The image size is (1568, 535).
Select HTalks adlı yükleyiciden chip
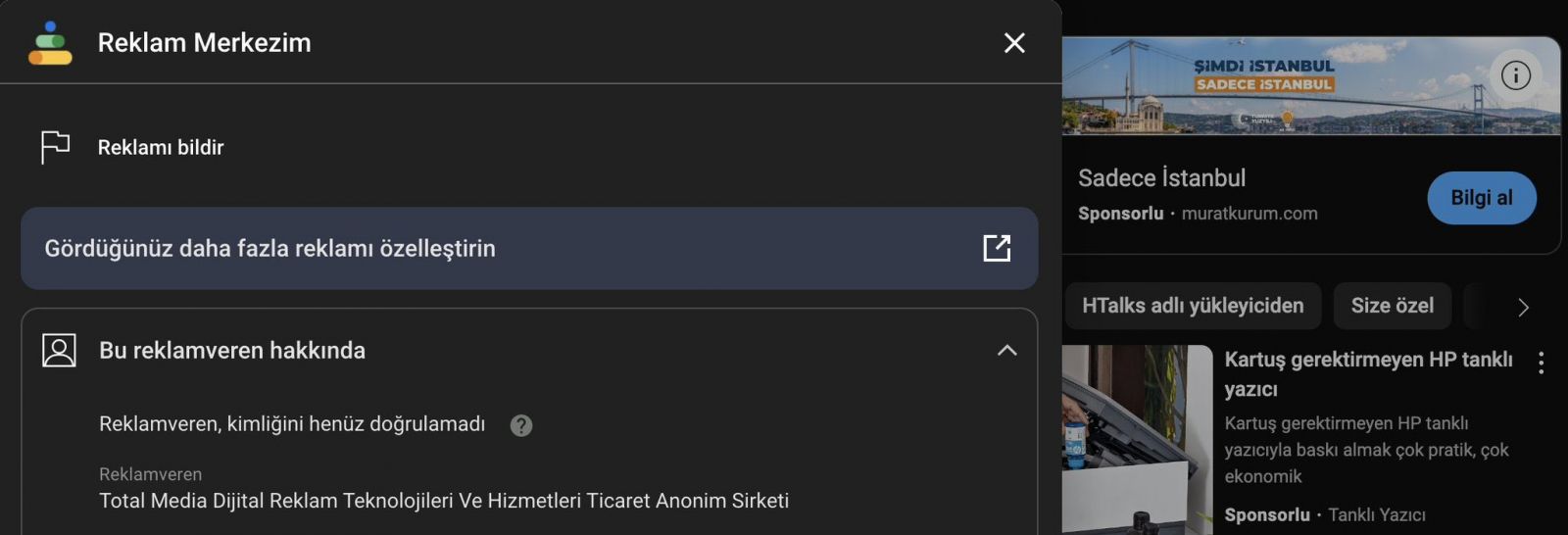pyautogui.click(x=1193, y=306)
